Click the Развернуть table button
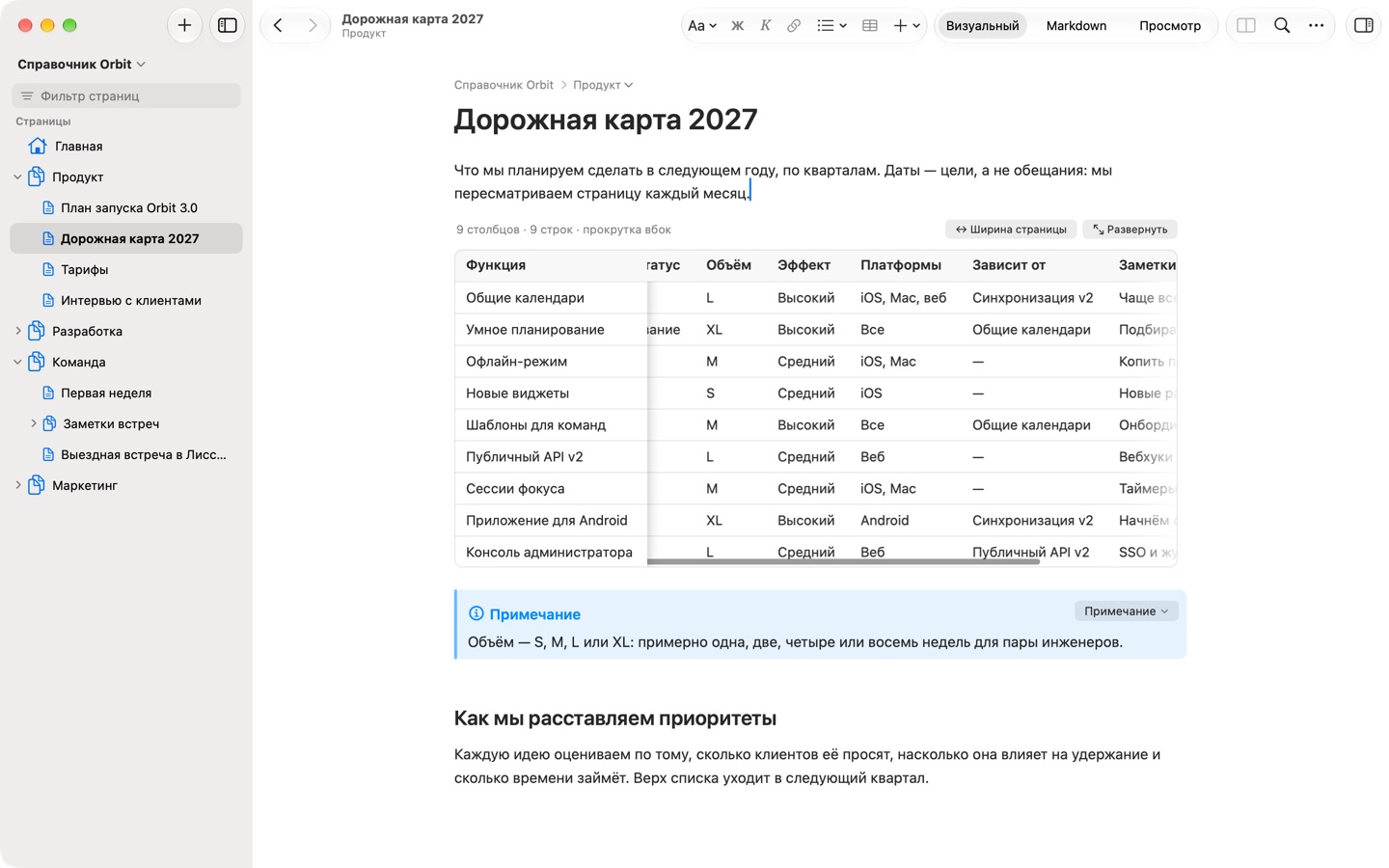This screenshot has width=1389, height=868. point(1130,230)
